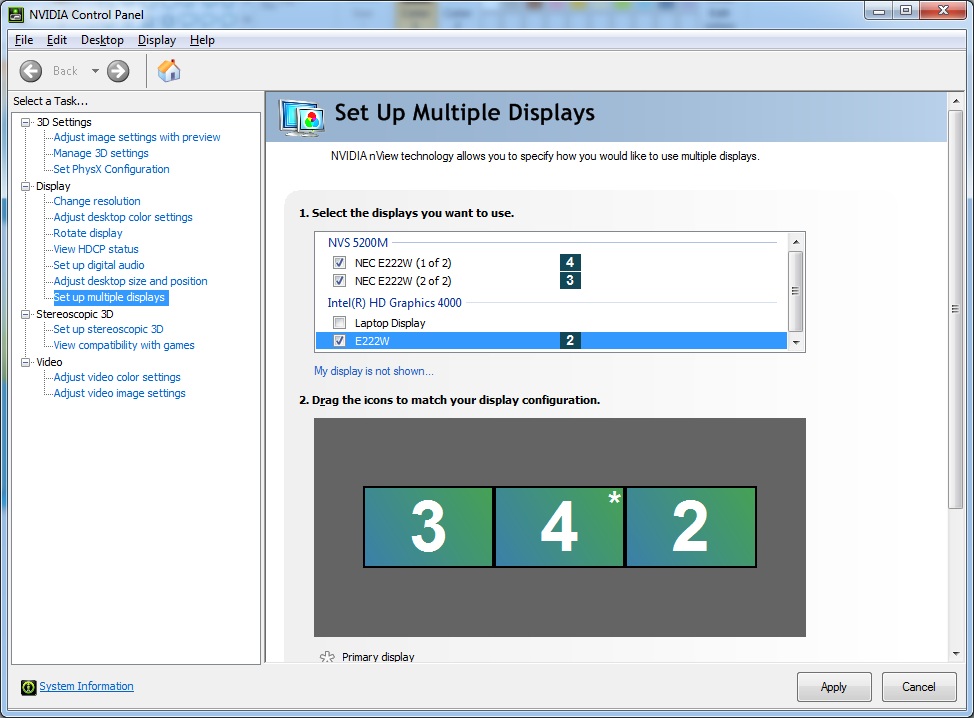Open Set up stereoscopic 3D
This screenshot has width=974, height=718.
(x=108, y=329)
